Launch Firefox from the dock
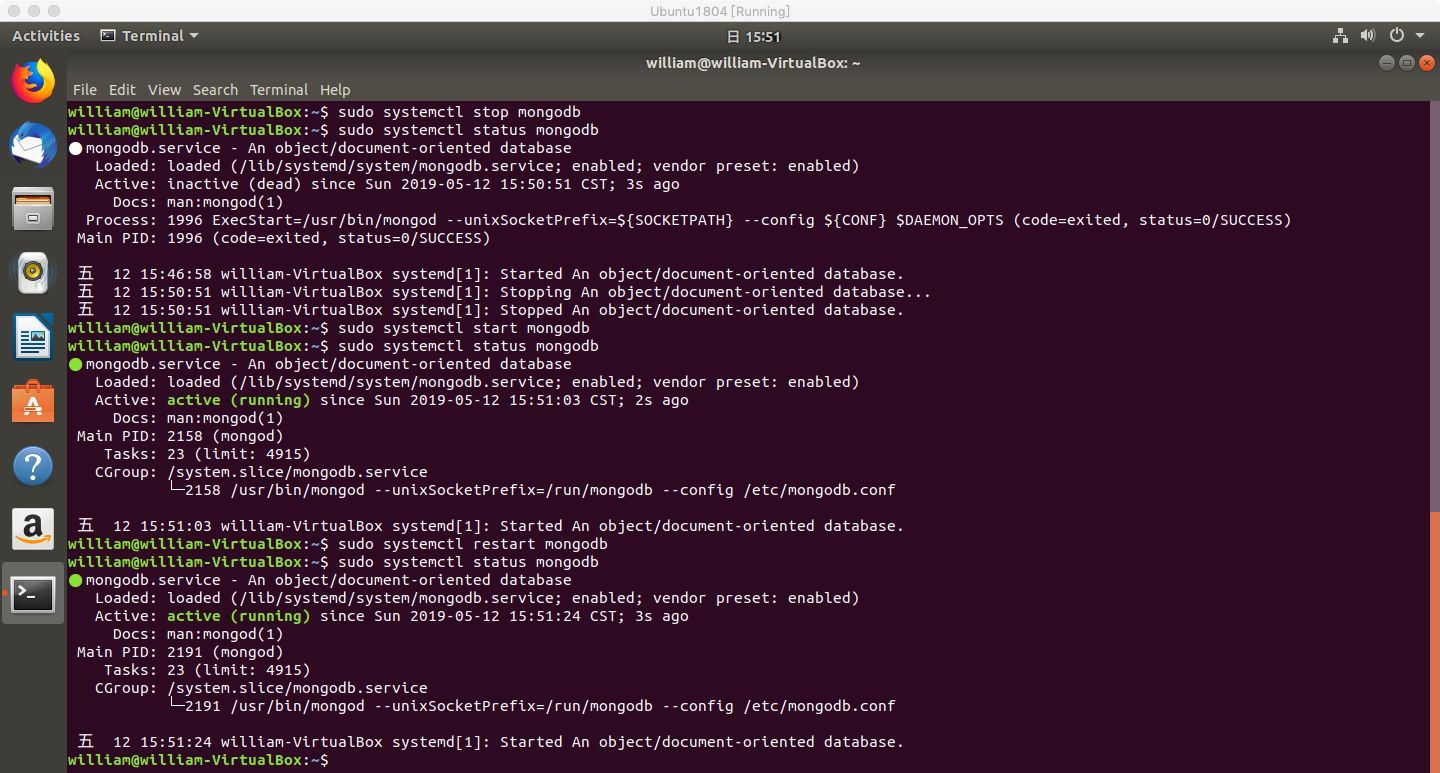This screenshot has height=773, width=1440. 33,81
